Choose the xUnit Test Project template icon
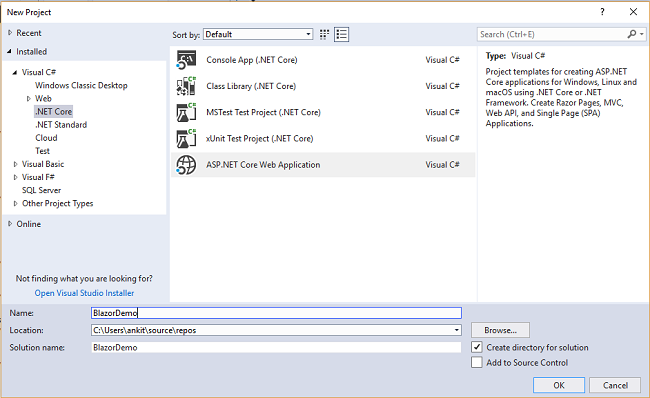Screen dimensions: 650x398 coord(186,138)
